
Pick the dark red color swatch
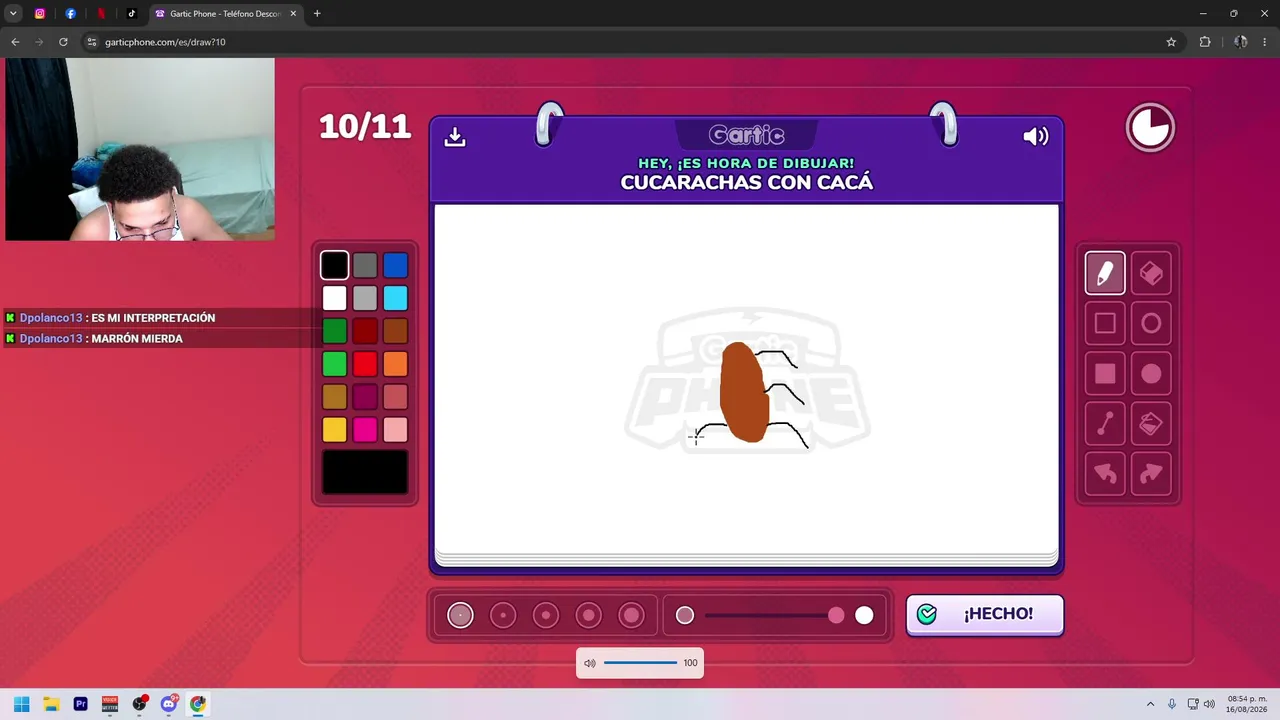(365, 331)
